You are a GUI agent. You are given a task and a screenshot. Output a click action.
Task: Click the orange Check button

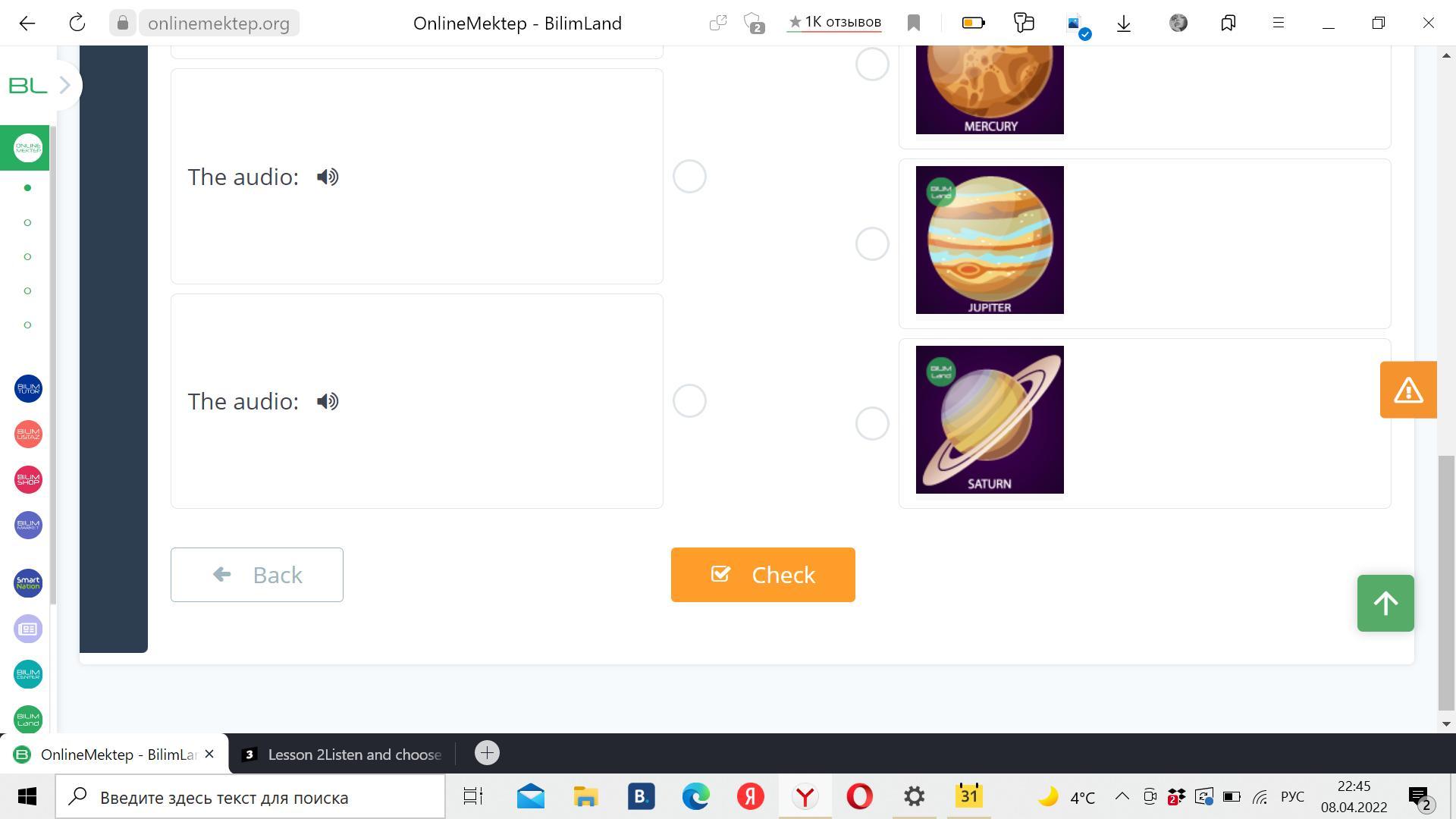click(763, 575)
